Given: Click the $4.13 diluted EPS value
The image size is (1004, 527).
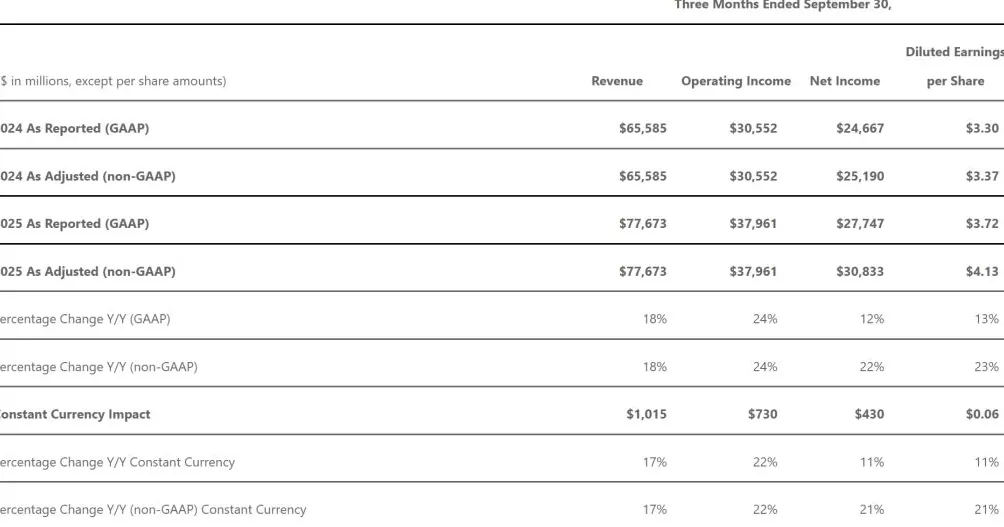Looking at the screenshot, I should [982, 271].
